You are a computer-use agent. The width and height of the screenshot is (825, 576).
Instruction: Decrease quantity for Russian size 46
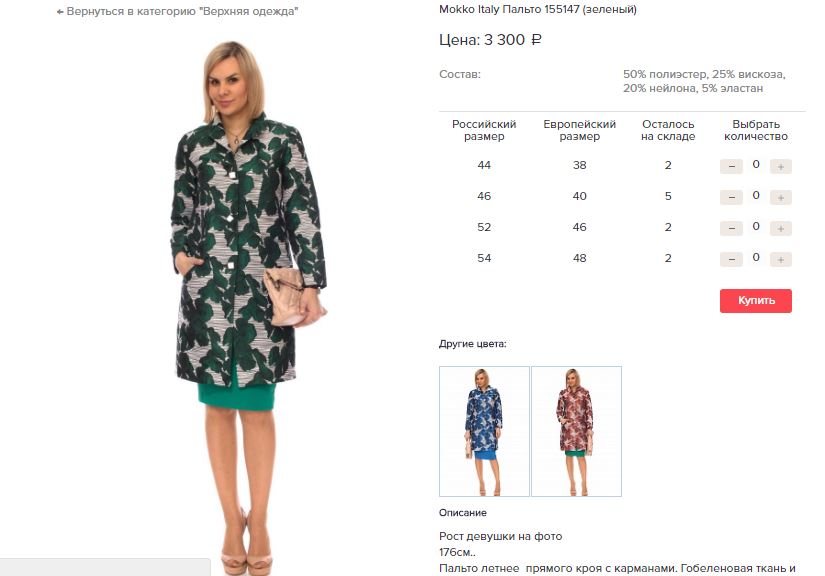pos(731,197)
